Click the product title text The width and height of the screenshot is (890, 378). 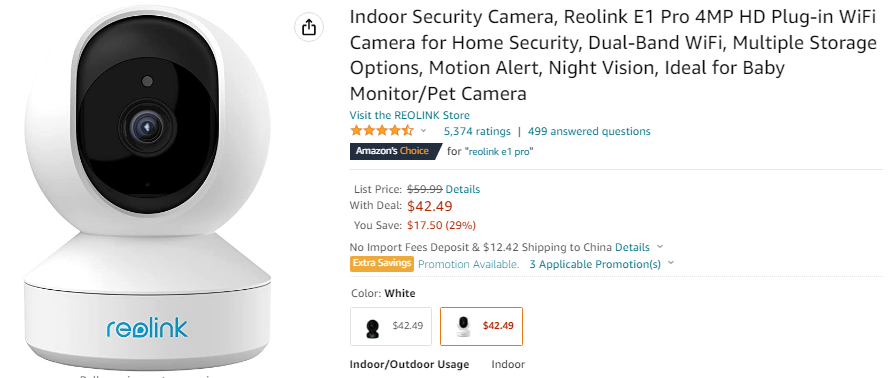[x=613, y=55]
